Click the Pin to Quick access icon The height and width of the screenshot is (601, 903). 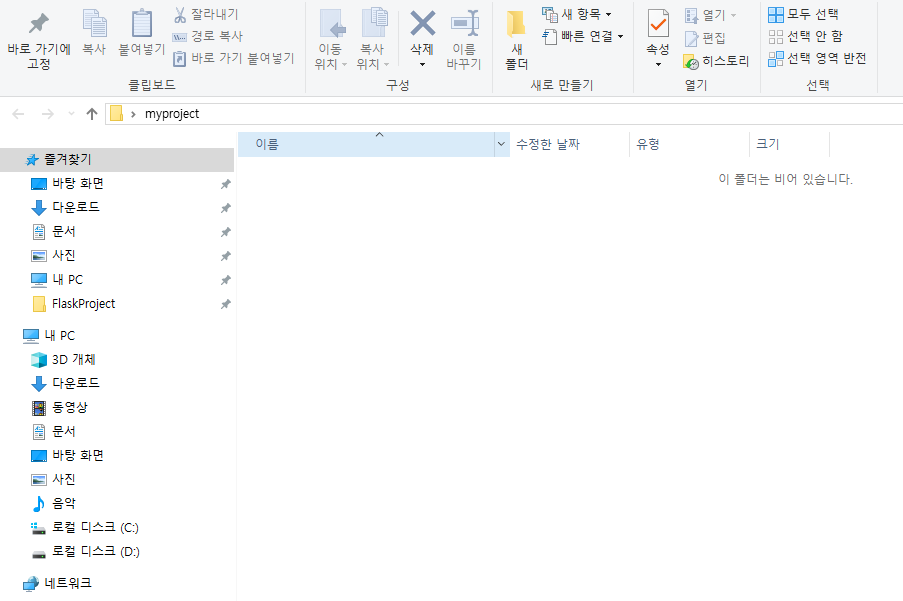coord(39,23)
